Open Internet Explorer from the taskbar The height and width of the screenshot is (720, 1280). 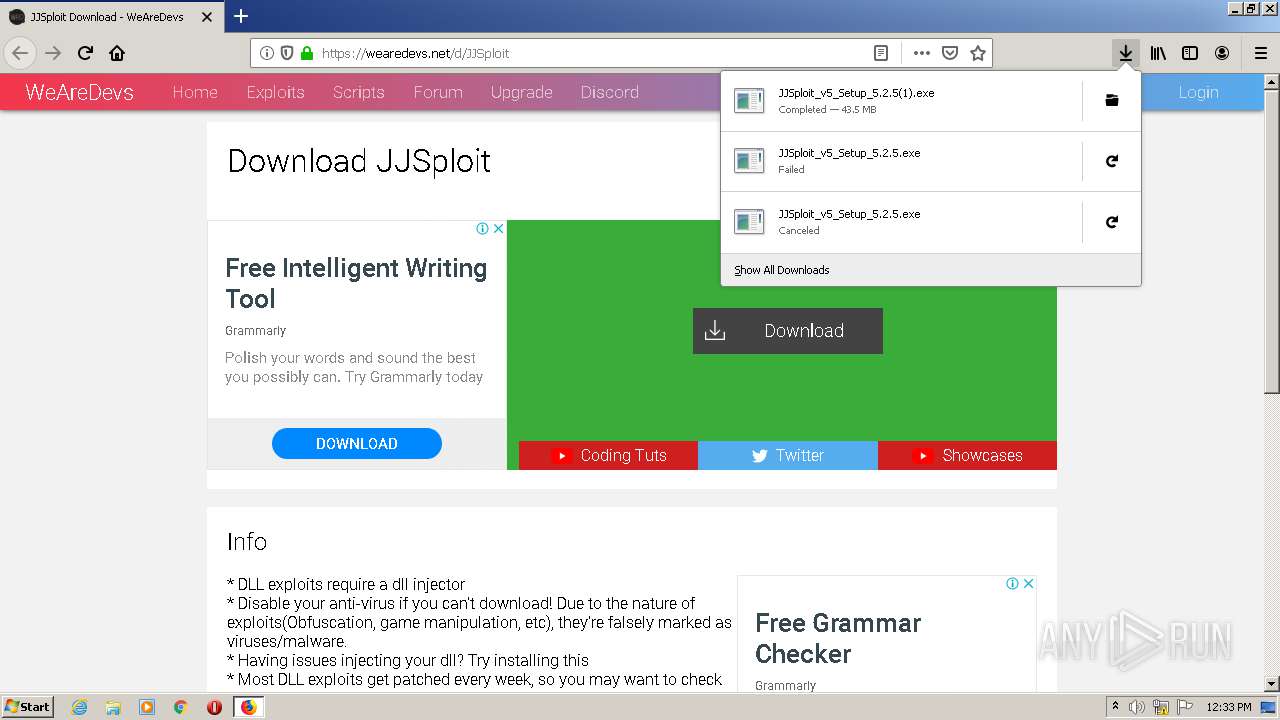tap(79, 707)
